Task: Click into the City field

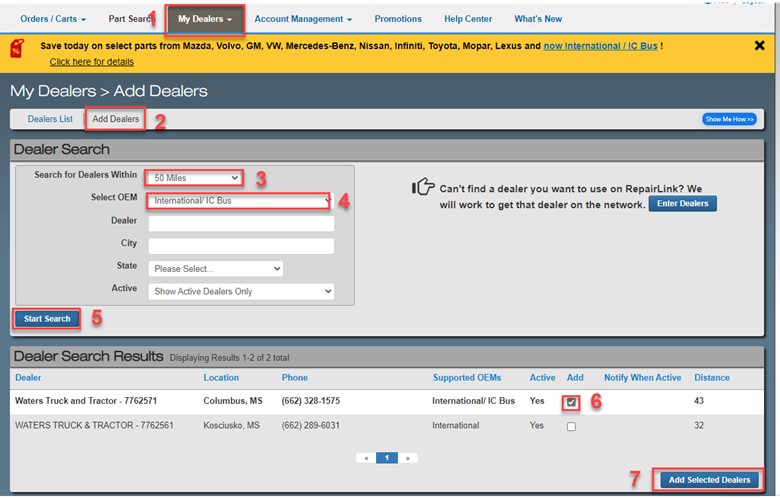Action: pyautogui.click(x=241, y=246)
